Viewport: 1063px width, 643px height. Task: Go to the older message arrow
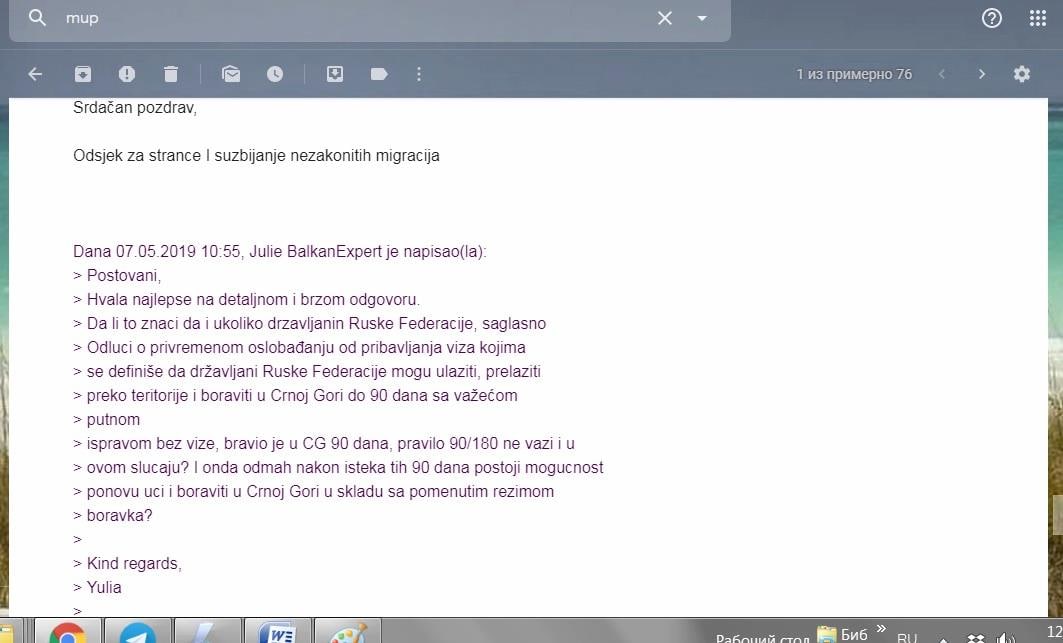pyautogui.click(x=982, y=74)
